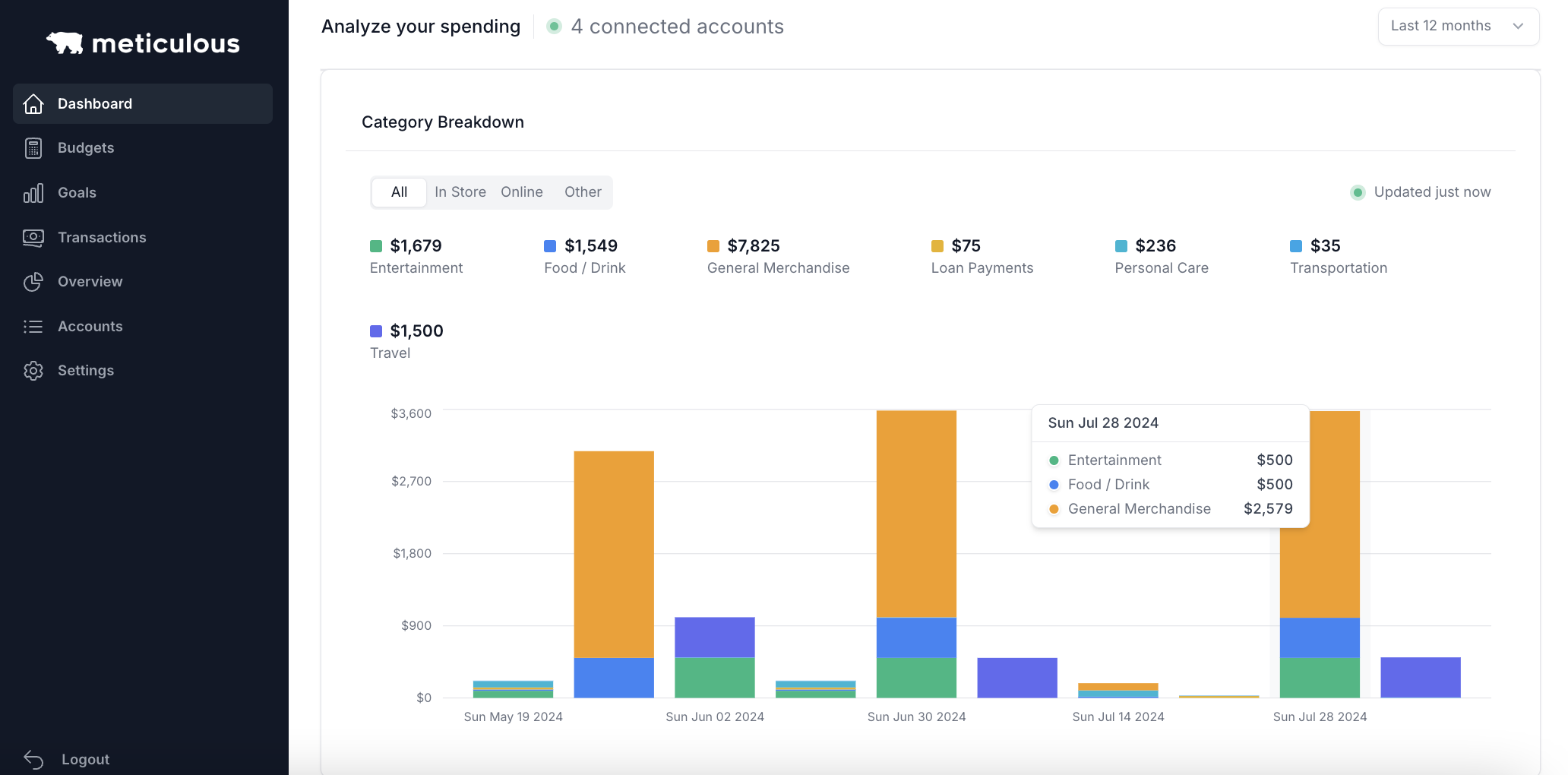Screen dimensions: 1568x775
Task: Open the Settings gear icon
Action: click(x=33, y=371)
